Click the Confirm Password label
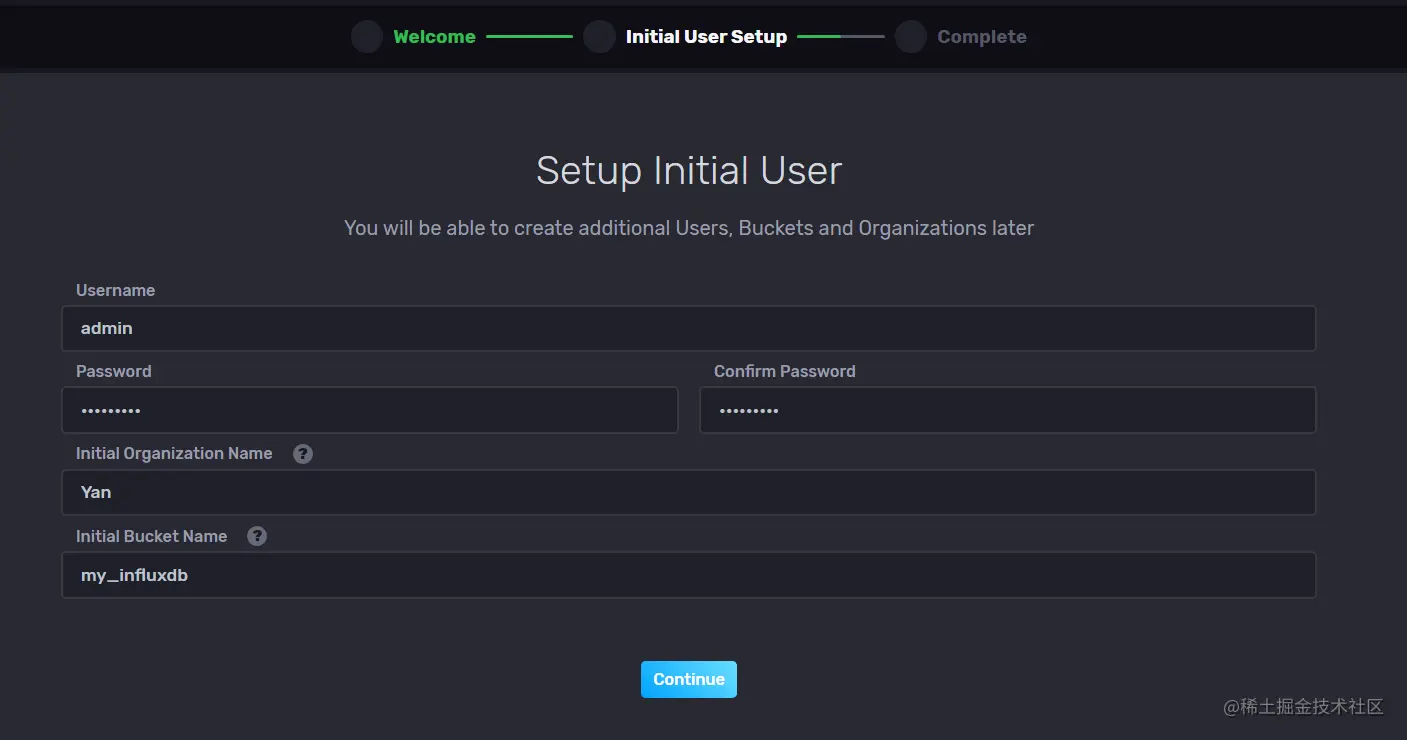The height and width of the screenshot is (740, 1407). tap(785, 371)
